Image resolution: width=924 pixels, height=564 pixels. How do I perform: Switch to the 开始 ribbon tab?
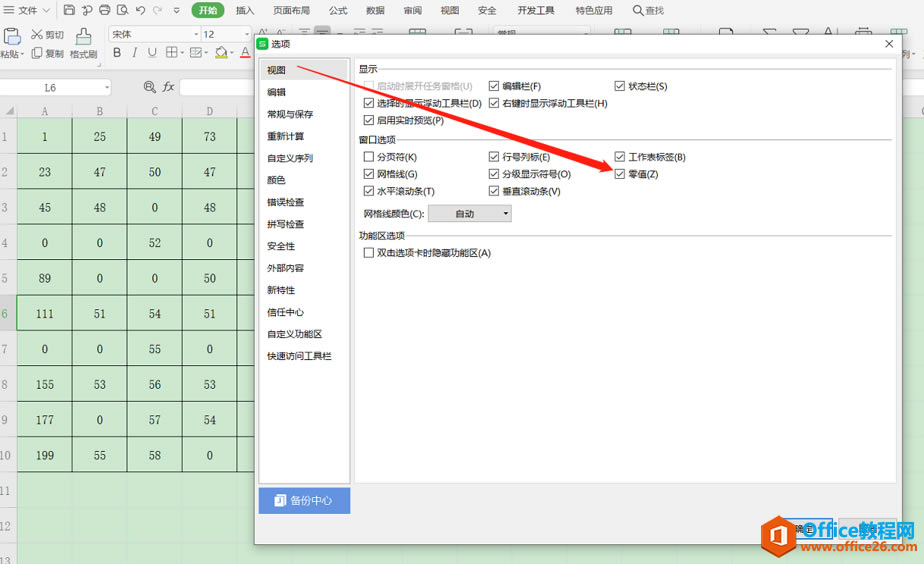pos(207,10)
